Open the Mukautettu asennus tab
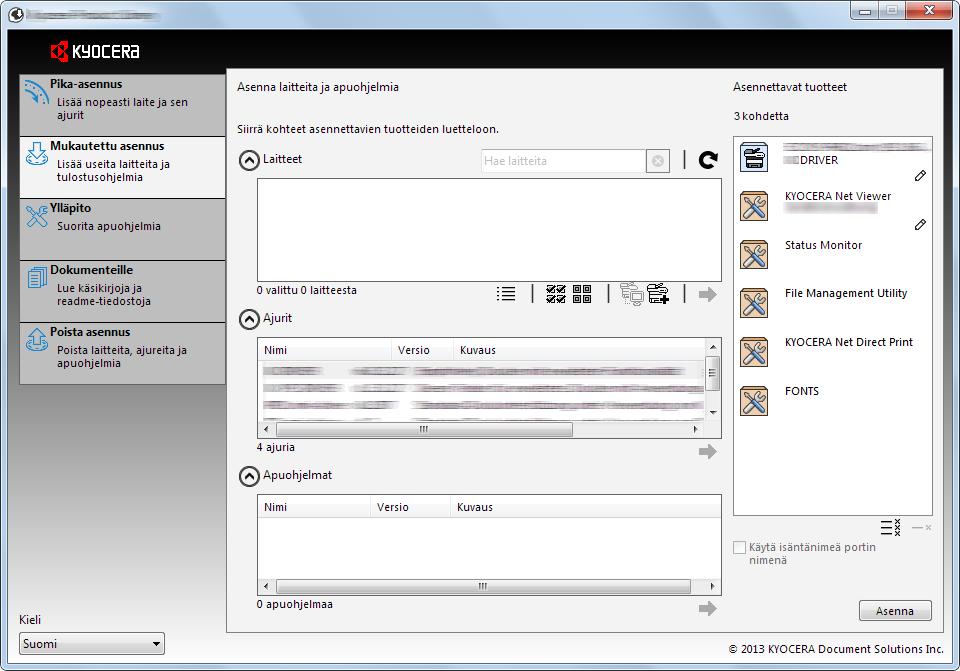 (122, 167)
